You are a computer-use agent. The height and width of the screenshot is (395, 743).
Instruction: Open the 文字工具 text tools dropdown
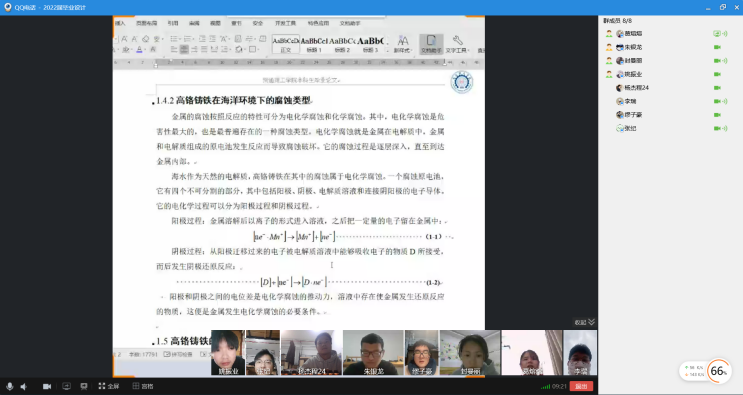click(x=457, y=44)
